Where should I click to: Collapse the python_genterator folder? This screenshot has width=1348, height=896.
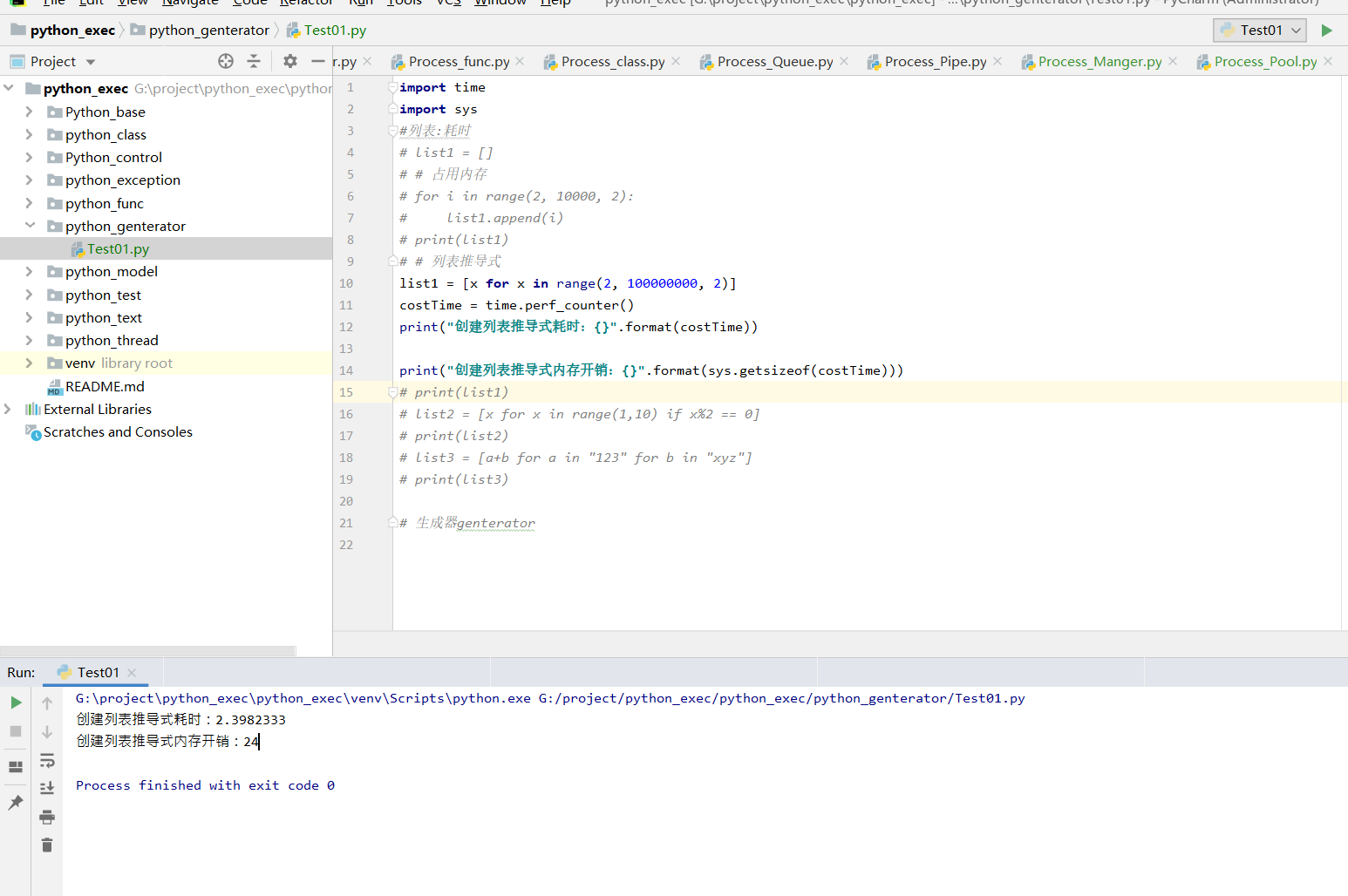tap(30, 226)
